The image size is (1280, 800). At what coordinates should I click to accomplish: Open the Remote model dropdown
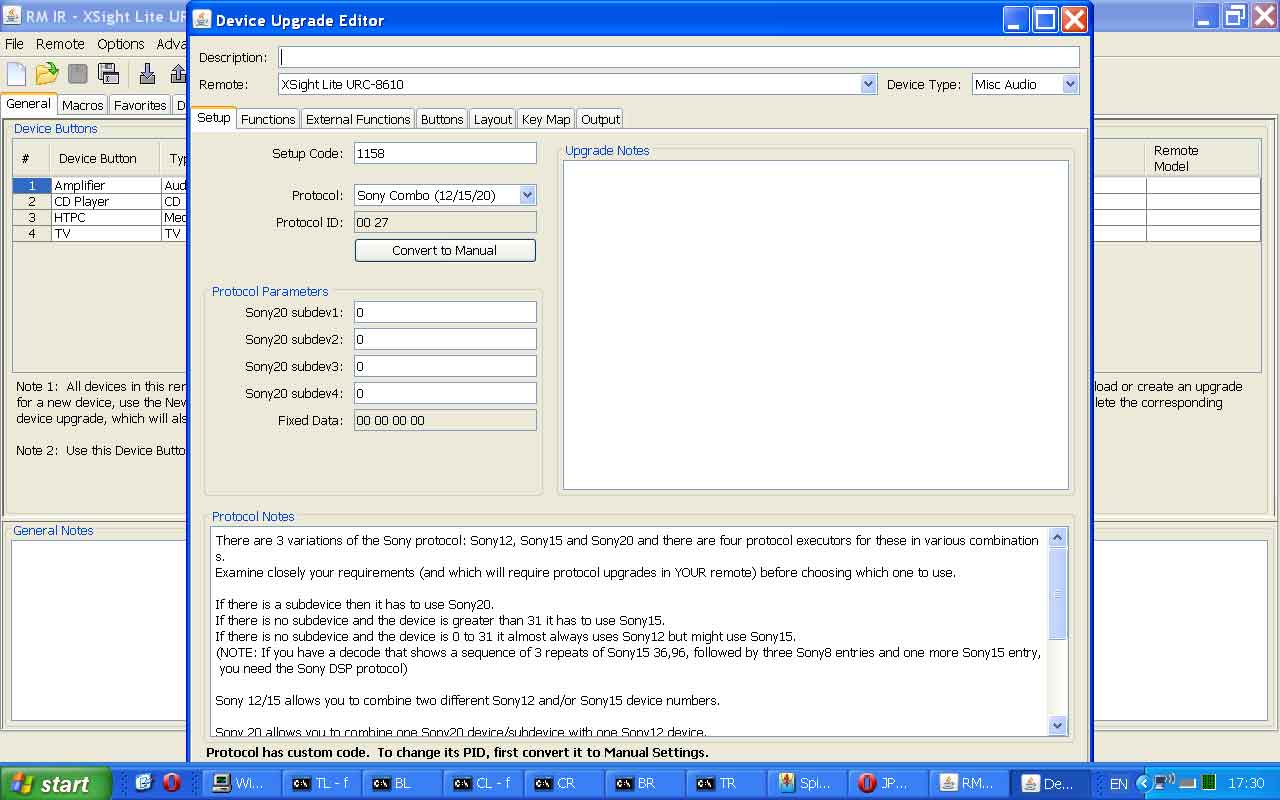tap(868, 85)
